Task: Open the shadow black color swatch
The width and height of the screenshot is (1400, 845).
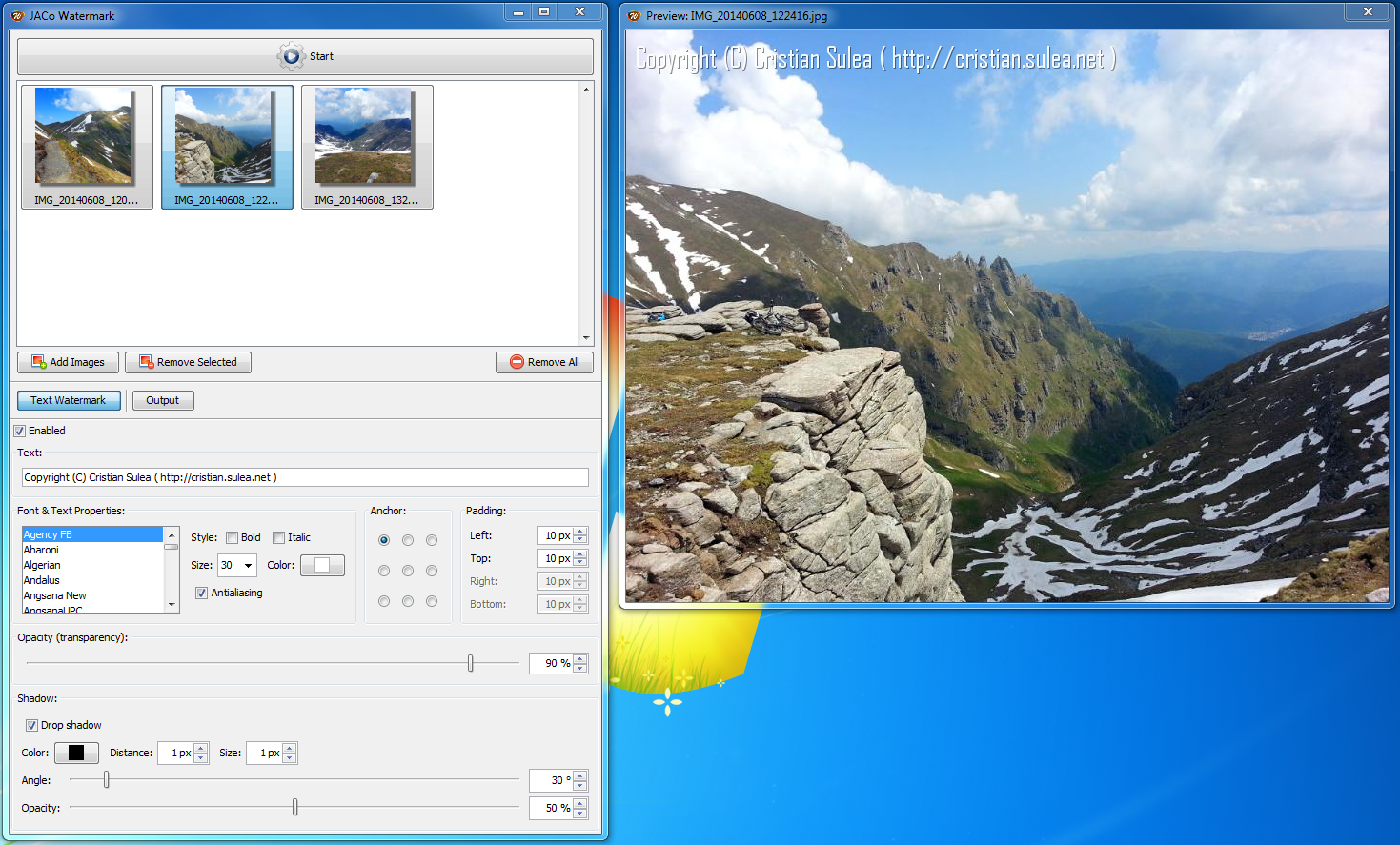Action: point(76,753)
